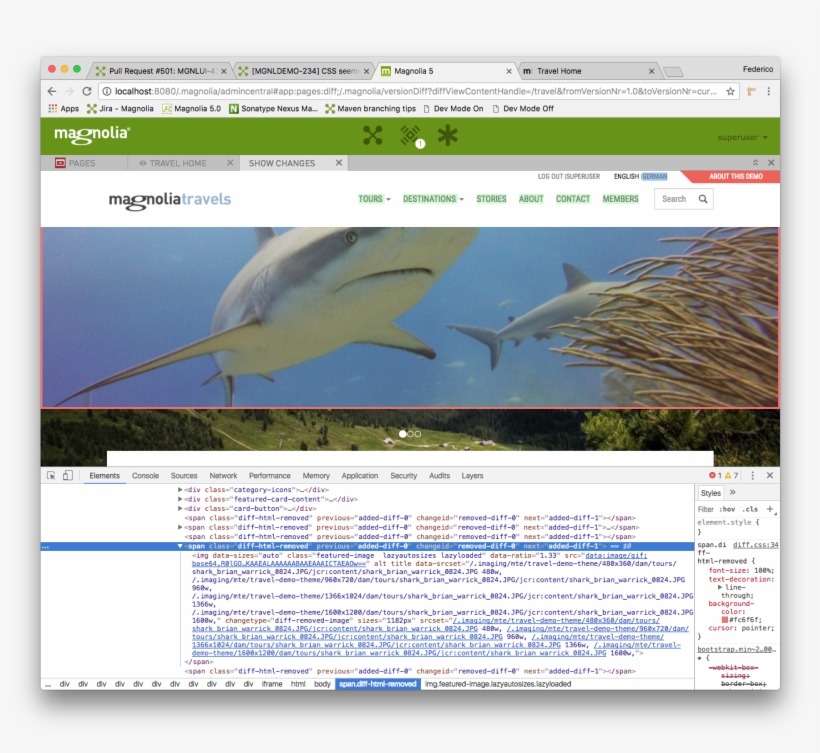The width and height of the screenshot is (820, 753).
Task: Toggle the .cls class editor
Action: coord(750,509)
